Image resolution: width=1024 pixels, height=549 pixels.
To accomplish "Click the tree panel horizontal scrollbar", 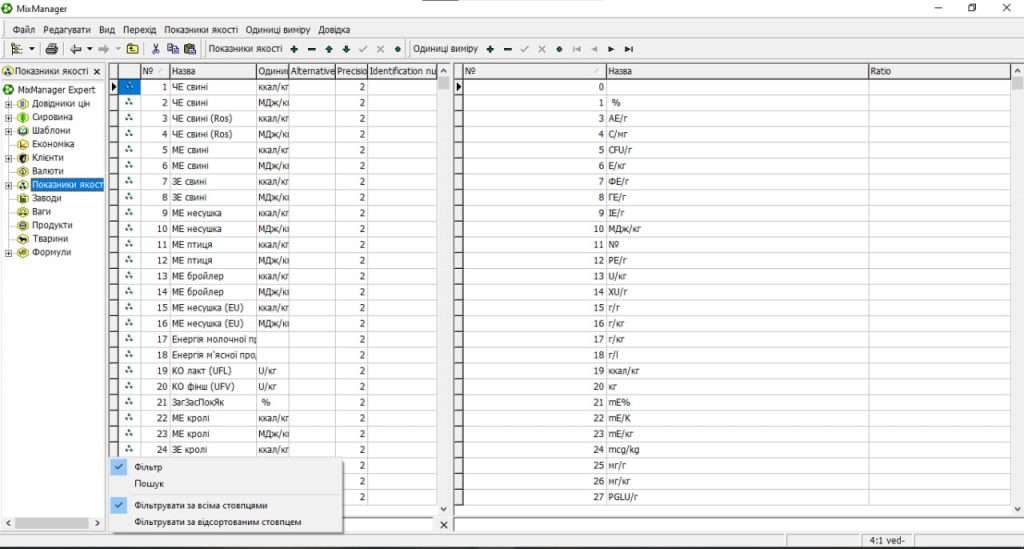I will coord(52,523).
